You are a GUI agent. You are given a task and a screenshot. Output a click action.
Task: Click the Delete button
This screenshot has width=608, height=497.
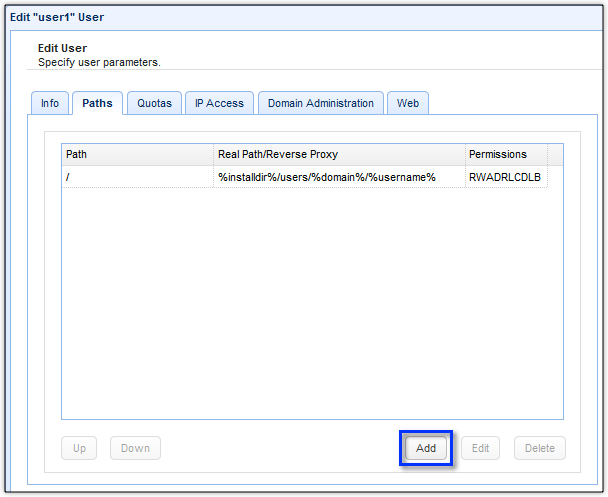(x=540, y=448)
